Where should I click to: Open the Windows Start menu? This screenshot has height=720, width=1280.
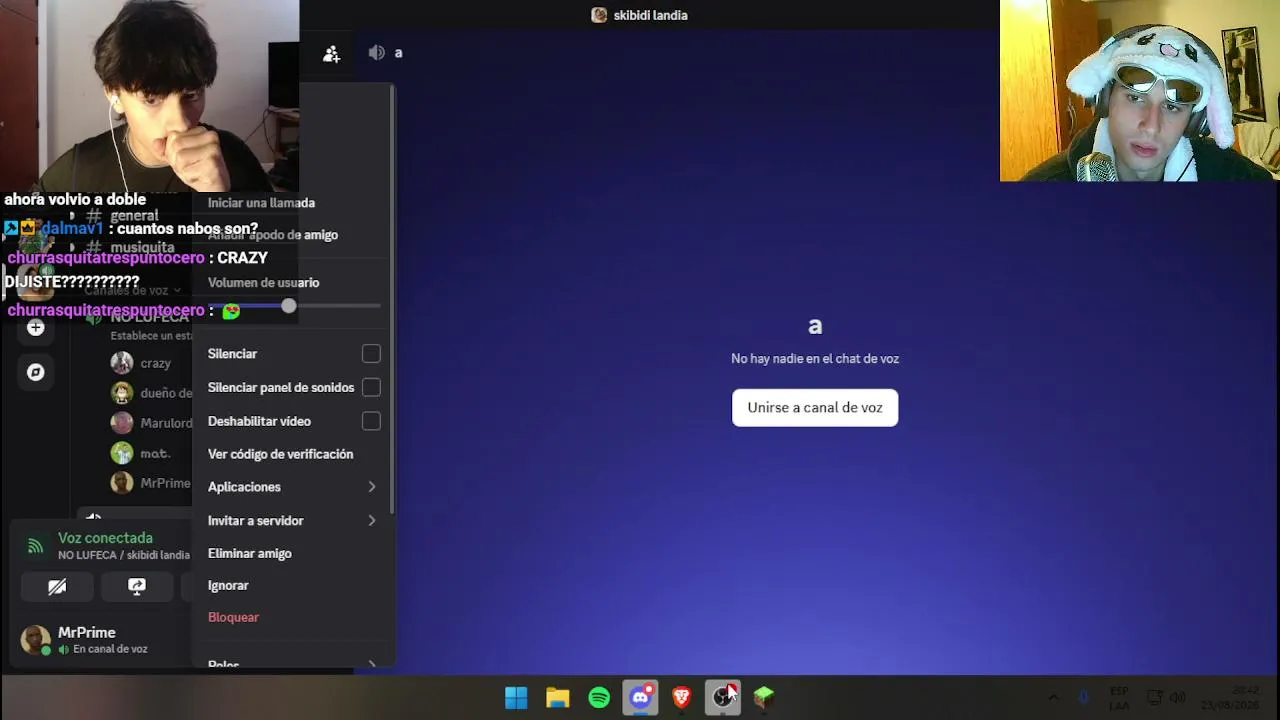[516, 697]
